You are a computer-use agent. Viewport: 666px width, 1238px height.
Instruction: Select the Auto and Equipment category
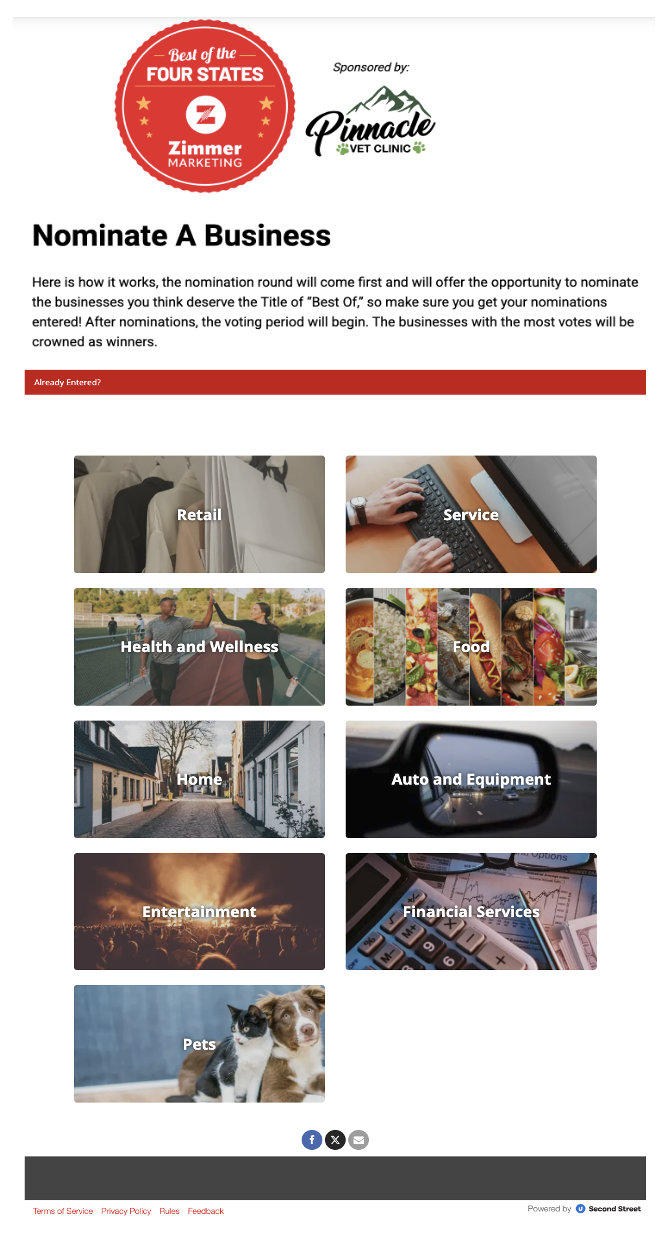471,779
